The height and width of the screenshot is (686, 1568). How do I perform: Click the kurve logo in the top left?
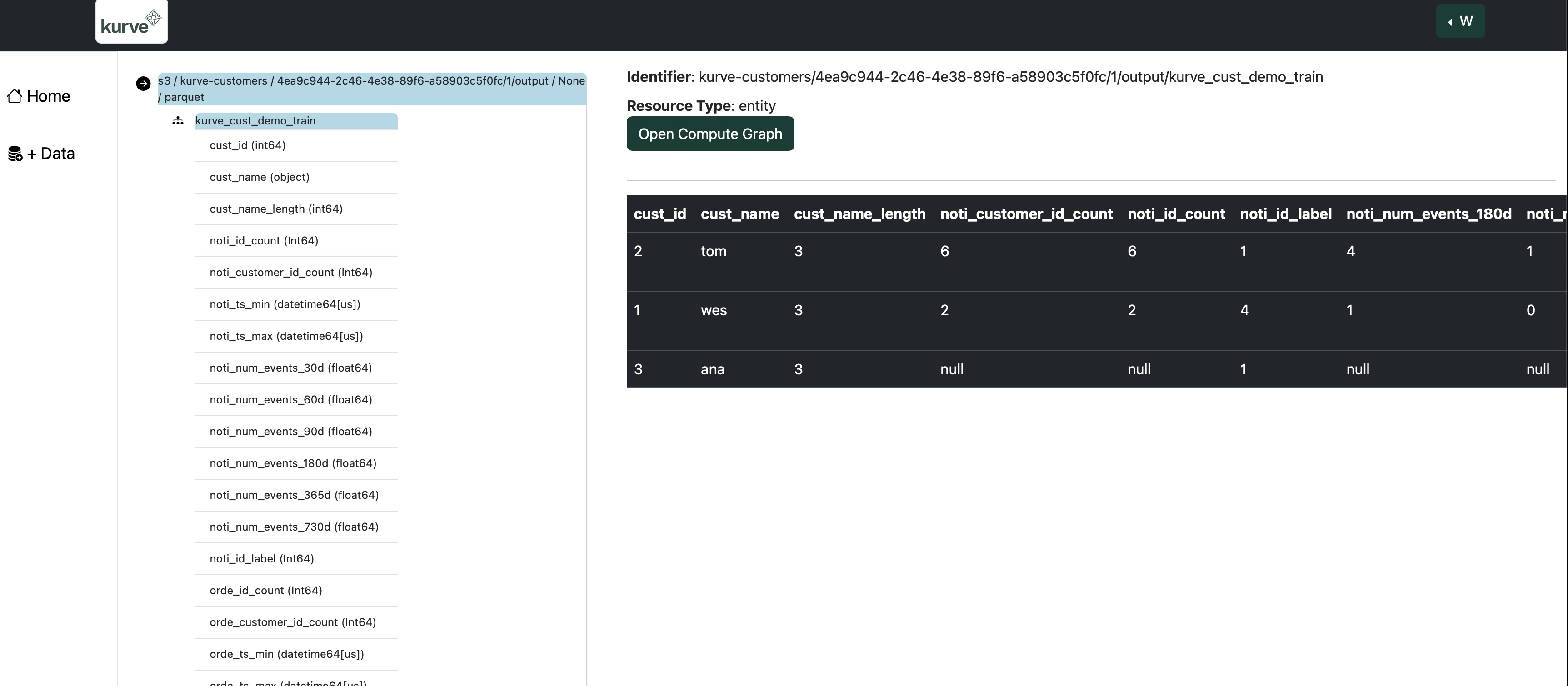point(131,22)
